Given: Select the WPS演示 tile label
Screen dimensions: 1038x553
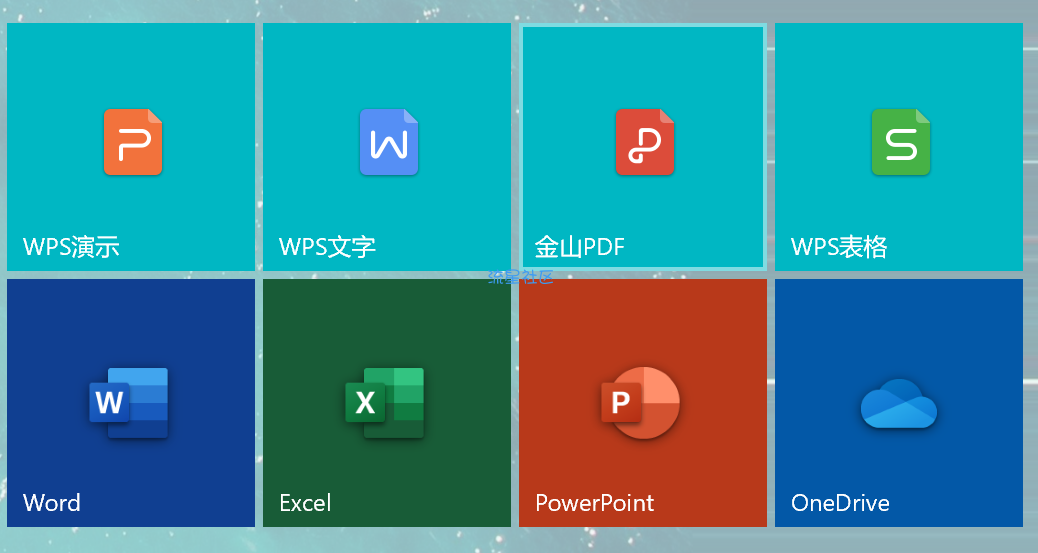Looking at the screenshot, I should tap(71, 246).
